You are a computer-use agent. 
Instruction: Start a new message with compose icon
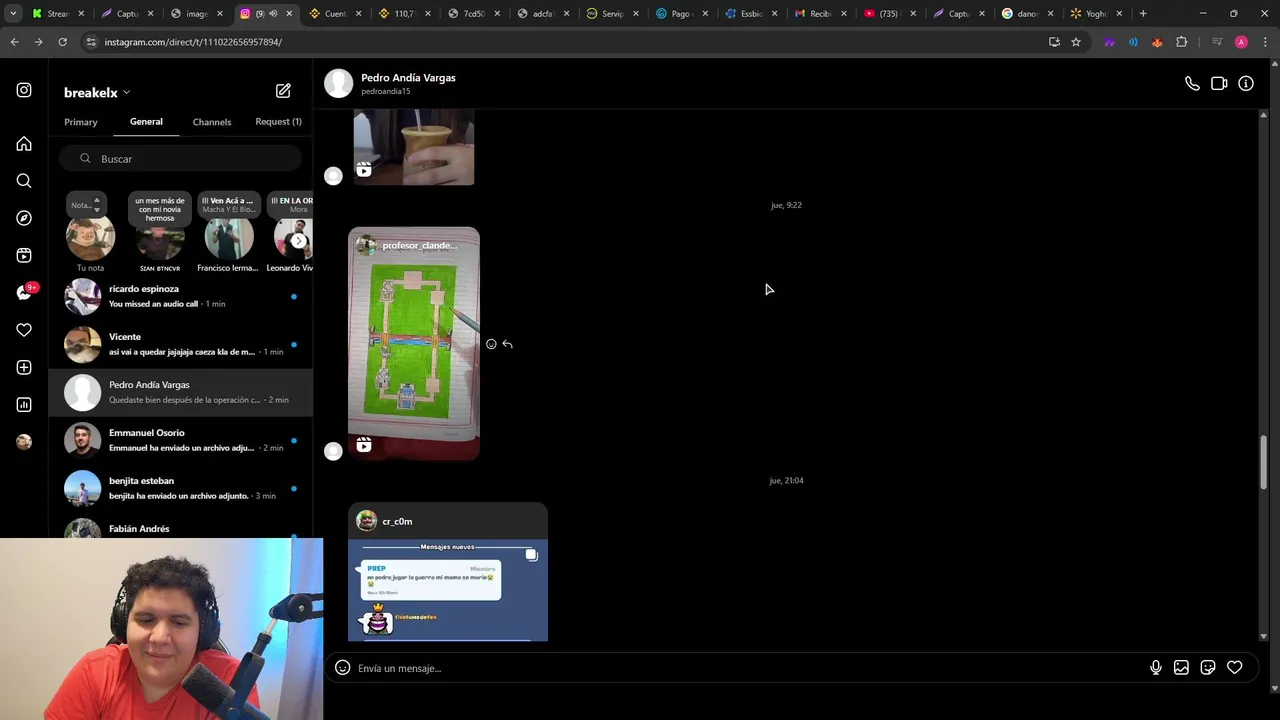coord(283,91)
